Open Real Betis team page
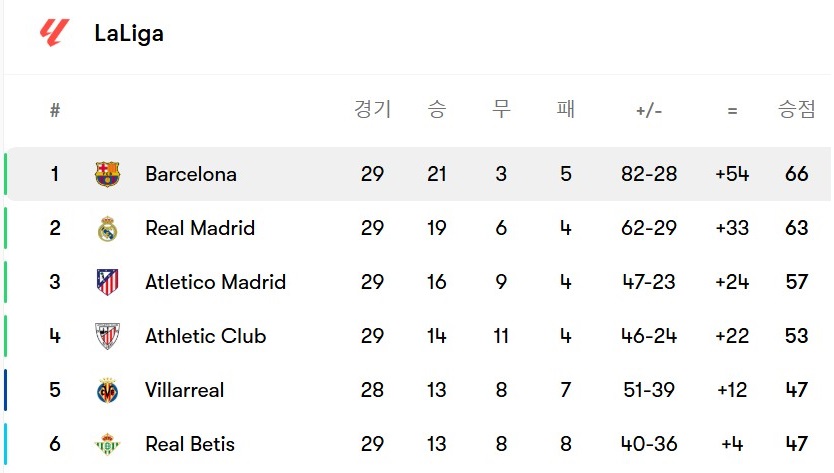 pos(190,444)
